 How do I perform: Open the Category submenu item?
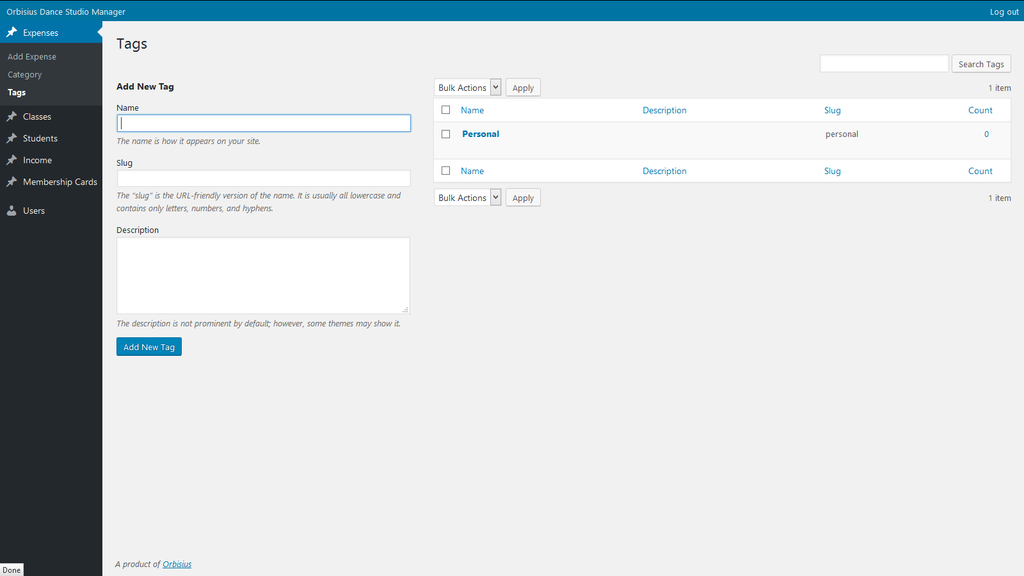(x=25, y=74)
